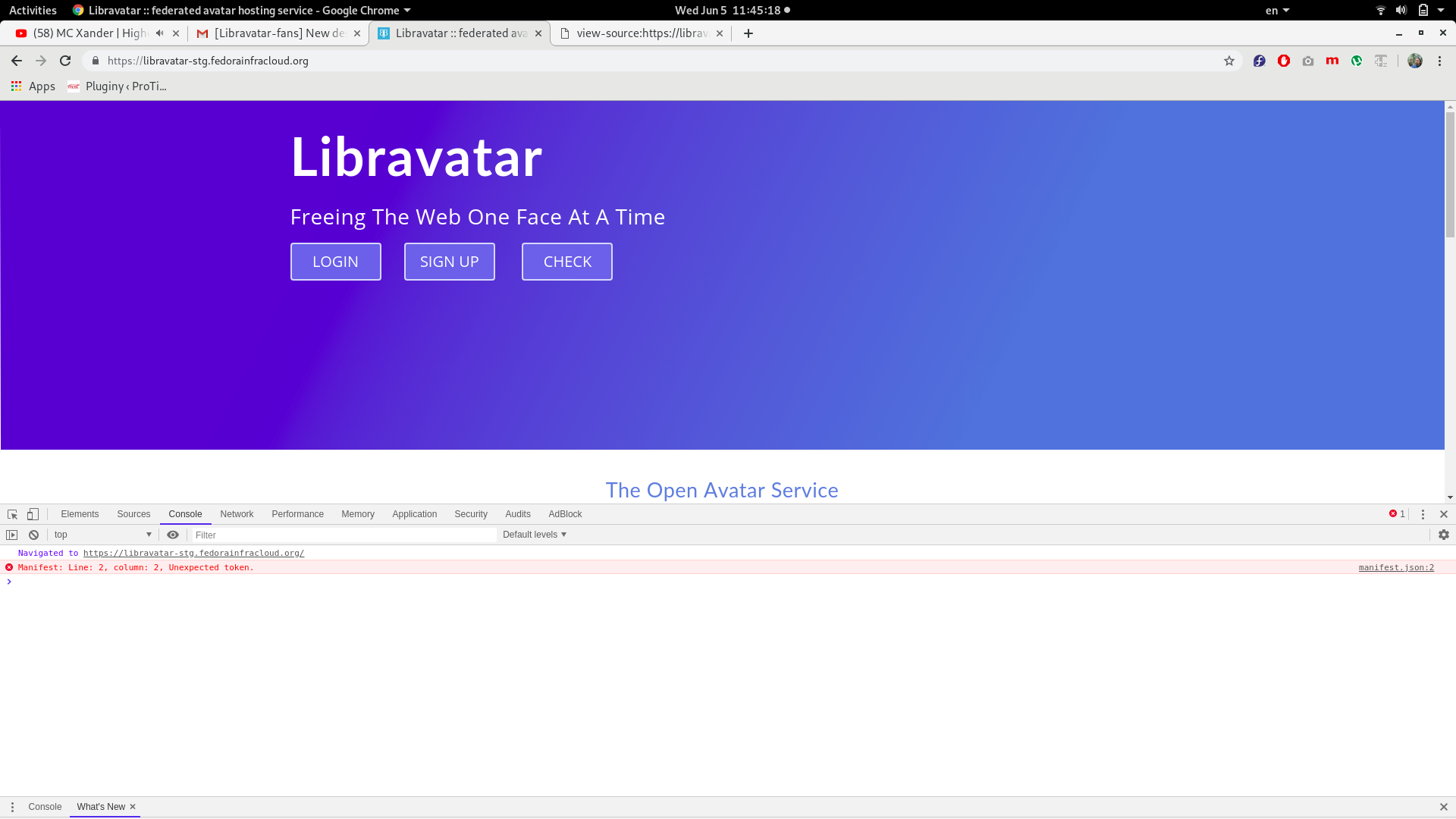This screenshot has width=1456, height=819.
Task: Reload the page in Chrome
Action: [65, 61]
